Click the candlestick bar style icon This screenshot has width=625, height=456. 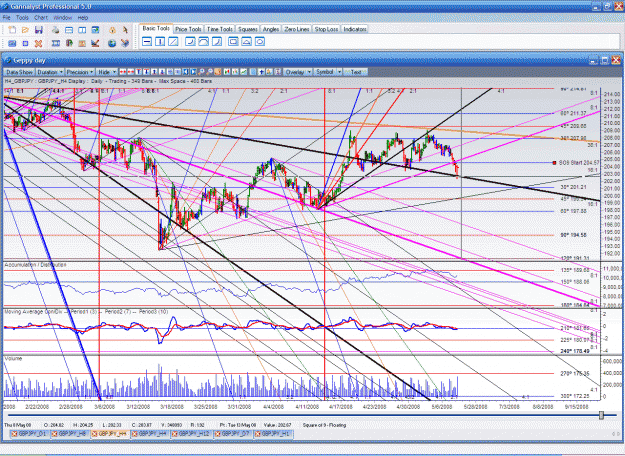(227, 72)
